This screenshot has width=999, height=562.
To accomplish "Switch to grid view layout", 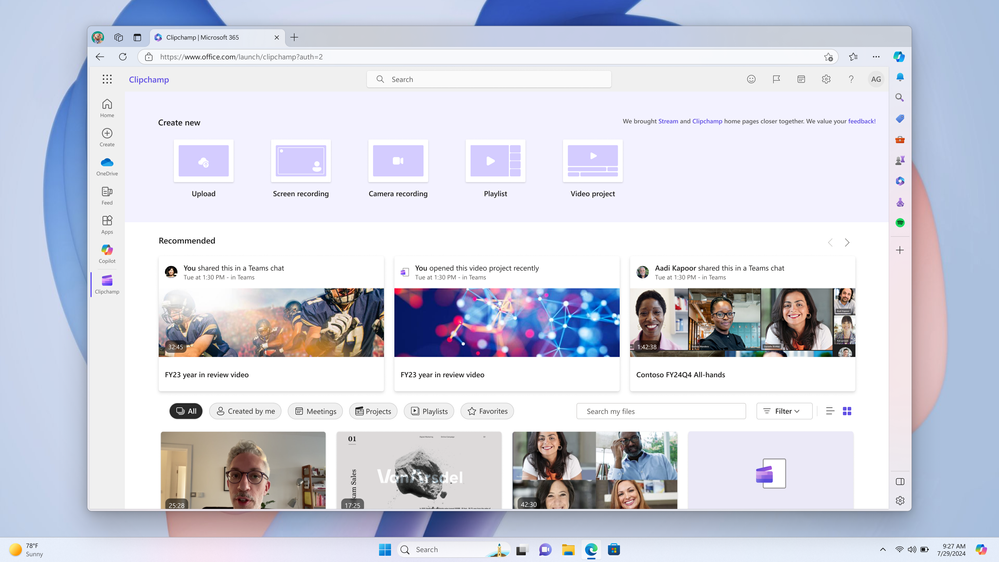I will point(847,411).
